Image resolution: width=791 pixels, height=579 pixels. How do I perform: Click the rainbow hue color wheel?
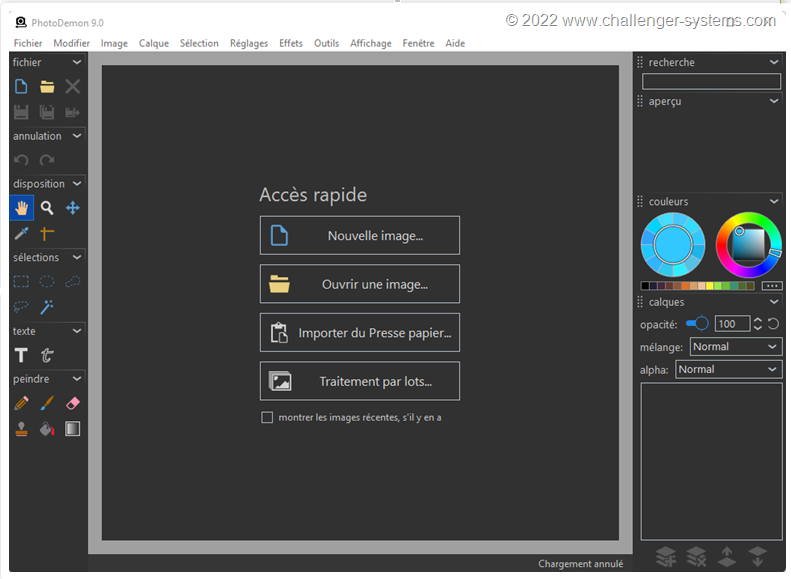tap(749, 245)
